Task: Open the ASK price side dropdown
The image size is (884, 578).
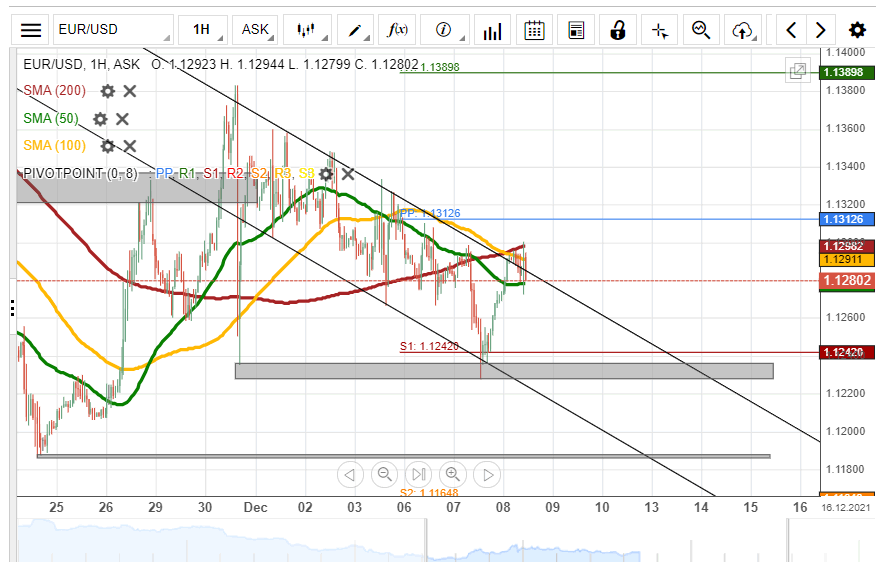Action: [255, 30]
